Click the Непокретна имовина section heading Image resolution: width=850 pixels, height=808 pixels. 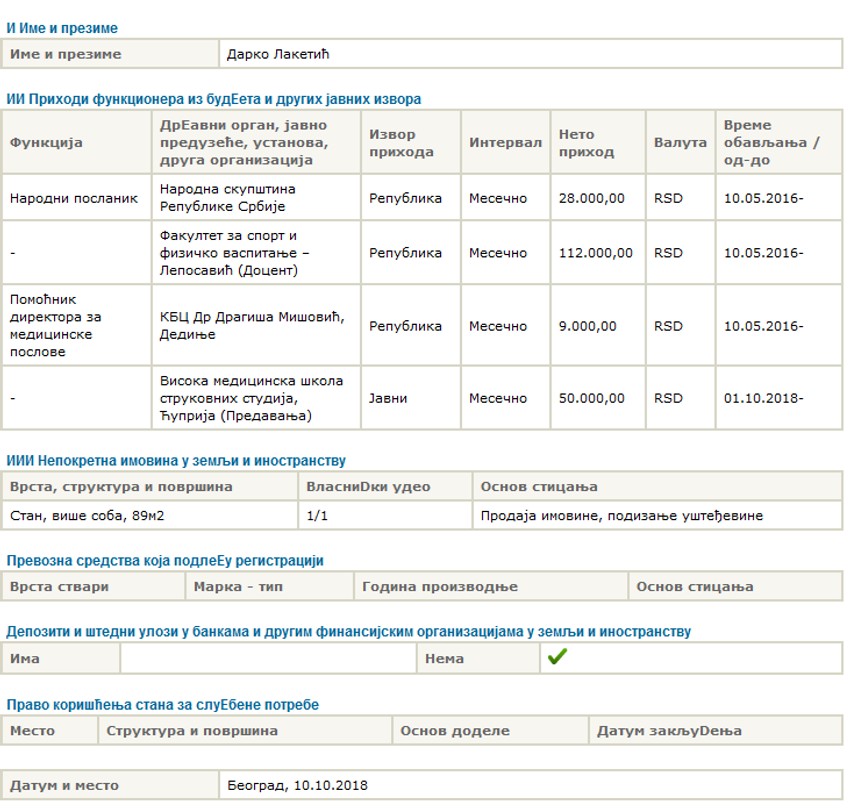click(176, 461)
